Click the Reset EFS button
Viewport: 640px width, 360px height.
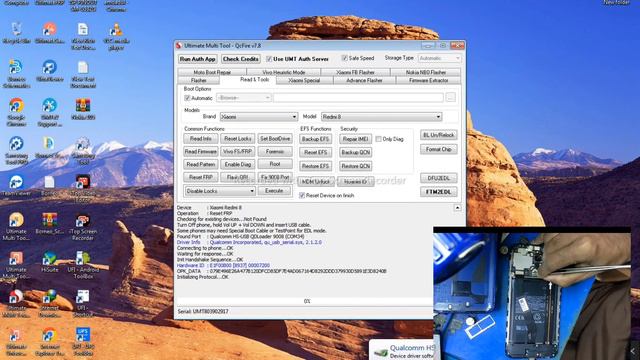[x=316, y=153]
